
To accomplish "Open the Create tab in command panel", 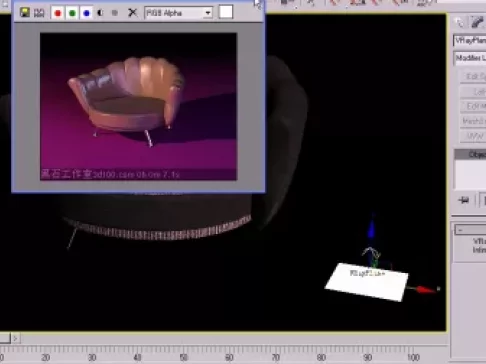I will click(x=460, y=22).
